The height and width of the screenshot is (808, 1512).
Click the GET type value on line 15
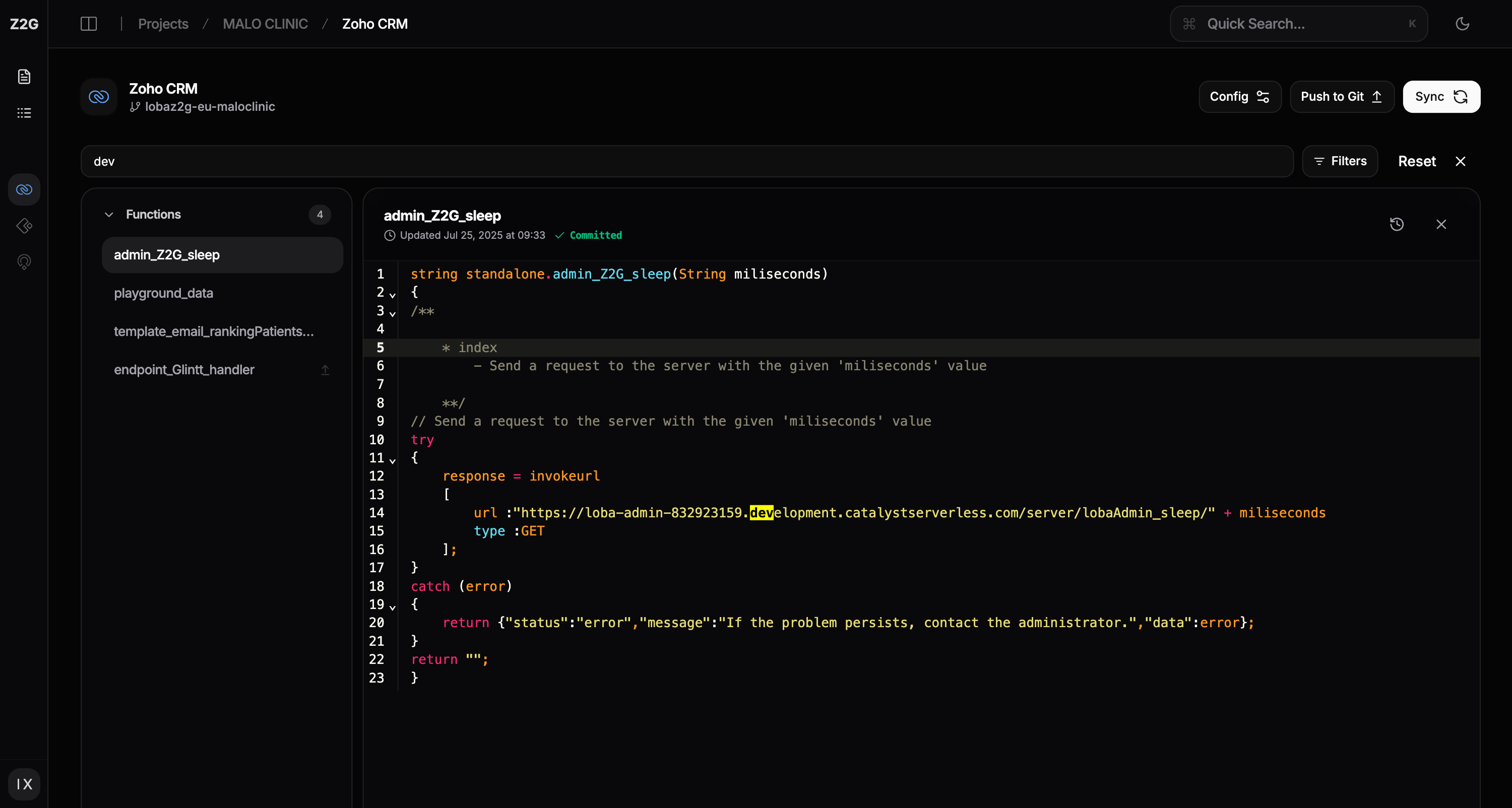(532, 531)
